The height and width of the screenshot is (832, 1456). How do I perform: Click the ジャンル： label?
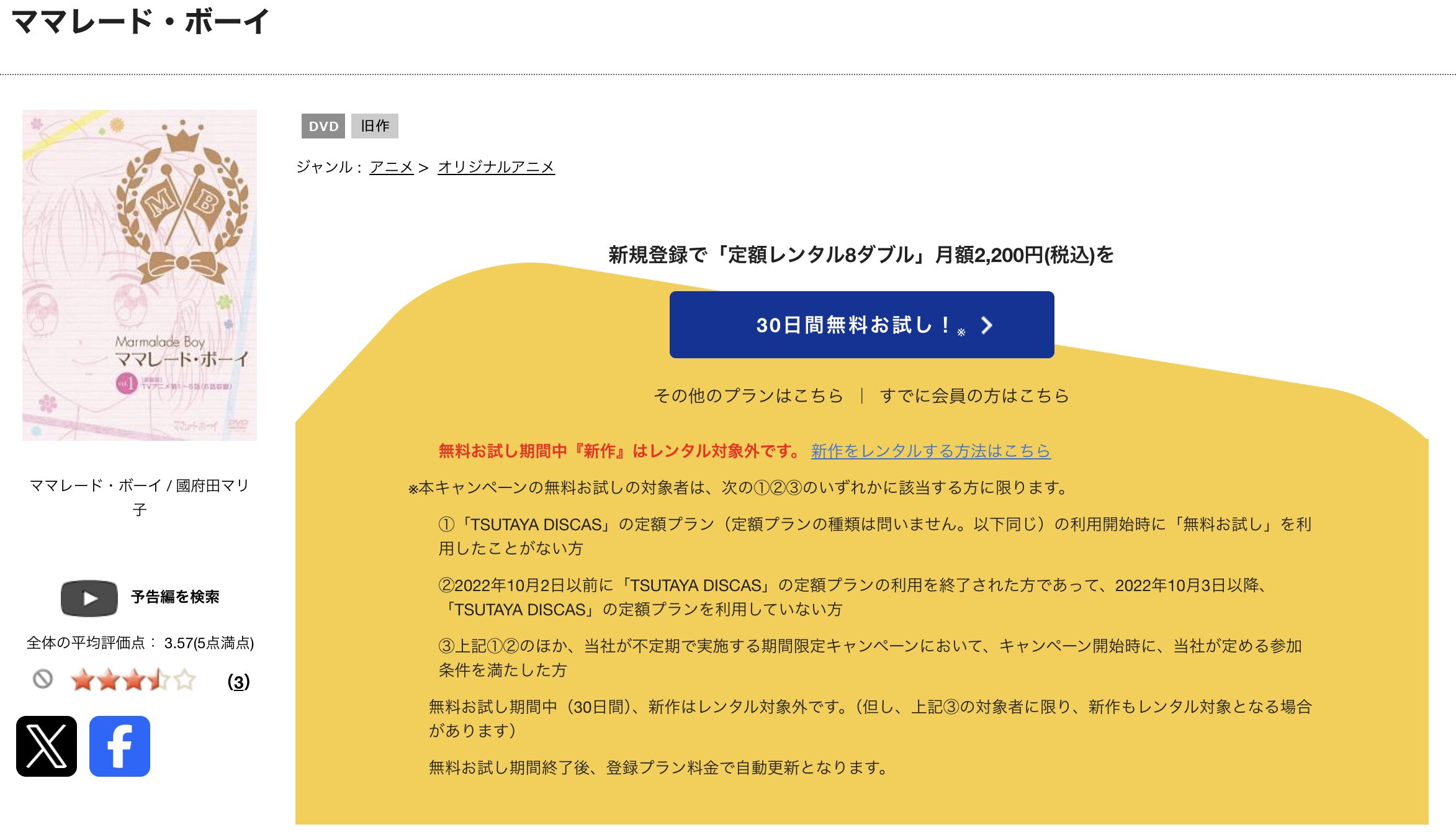click(330, 167)
